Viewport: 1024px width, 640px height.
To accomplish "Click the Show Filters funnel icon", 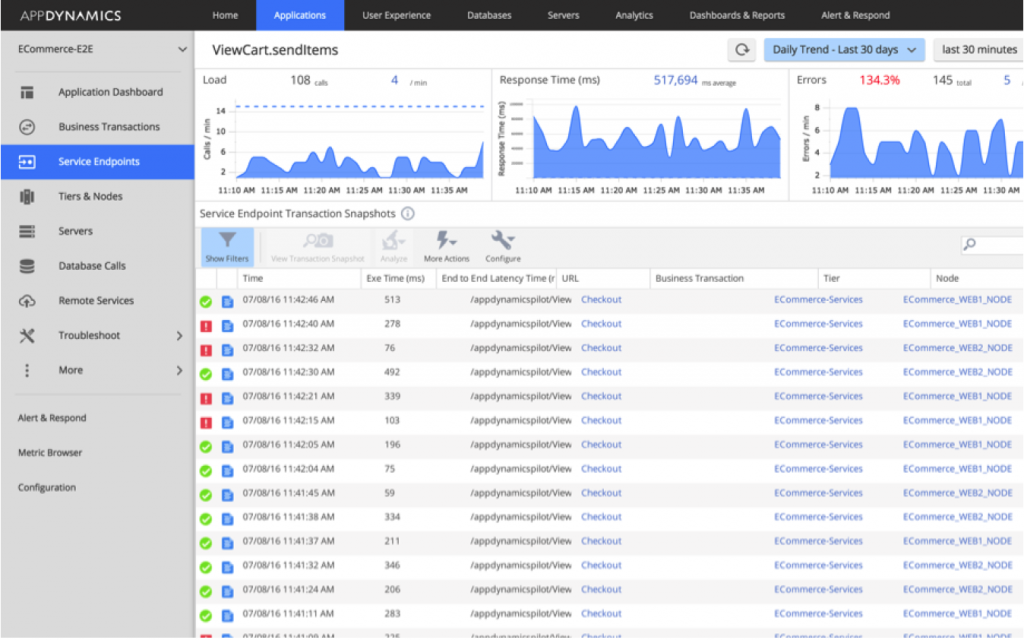I will click(x=227, y=240).
